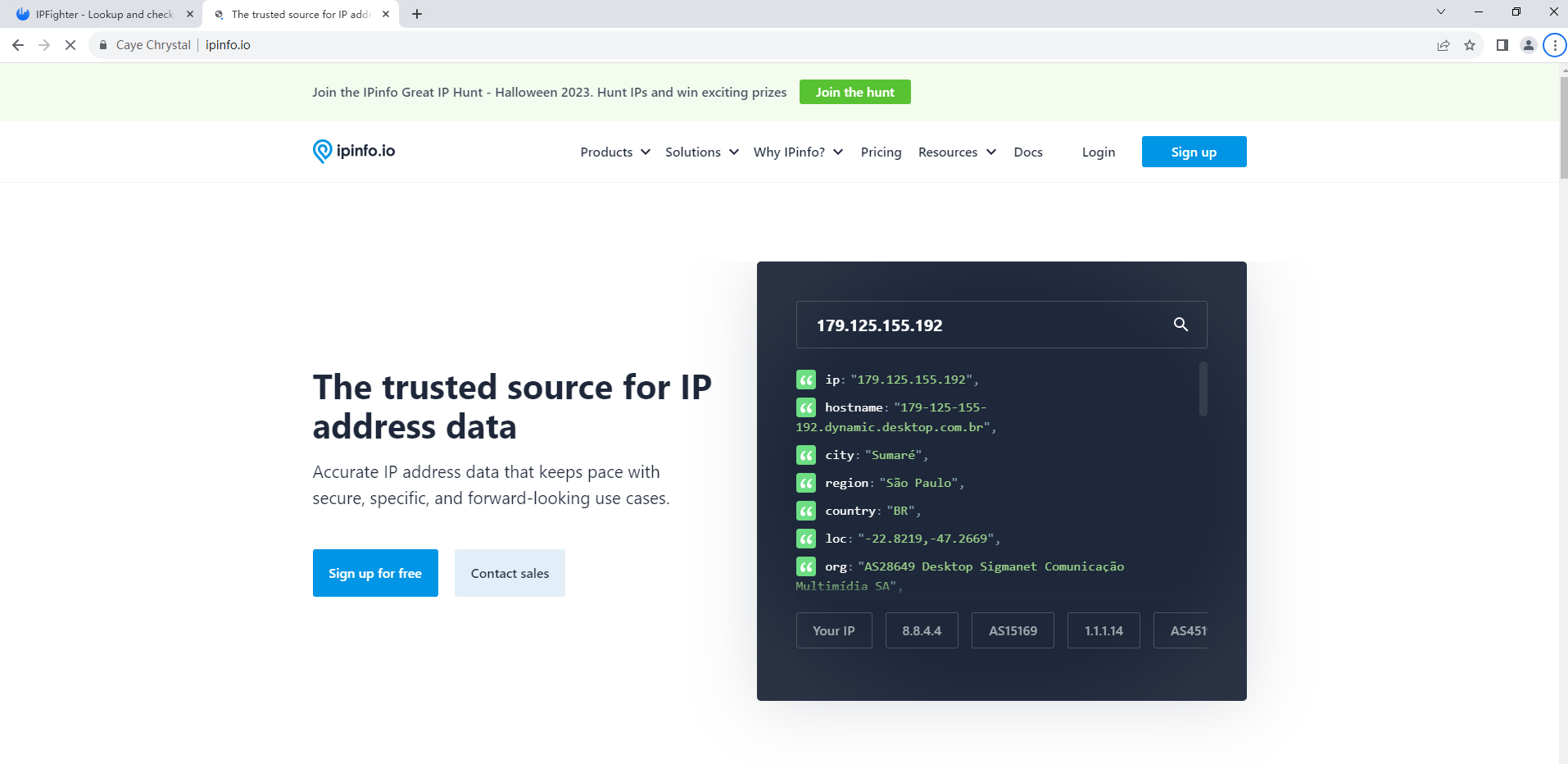Open the tab search chevron
The image size is (1568, 764).
coord(1441,11)
